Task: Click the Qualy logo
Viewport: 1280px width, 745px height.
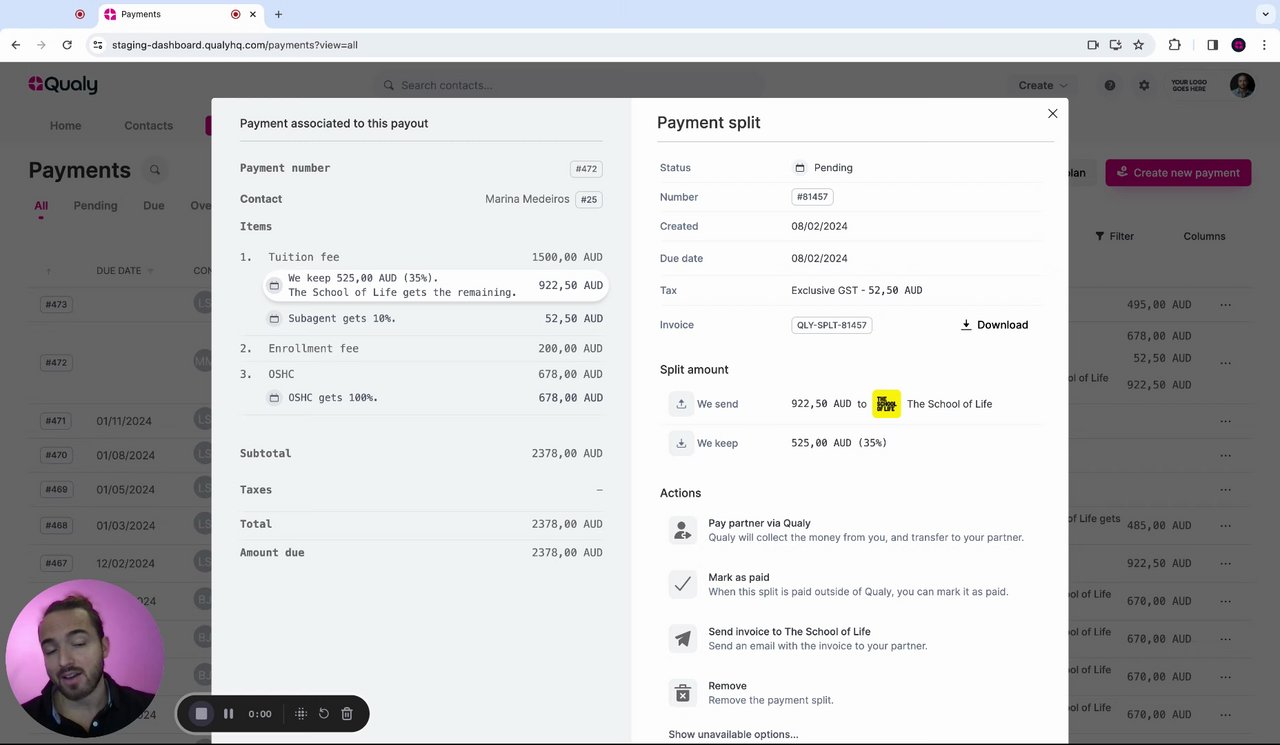Action: (62, 85)
